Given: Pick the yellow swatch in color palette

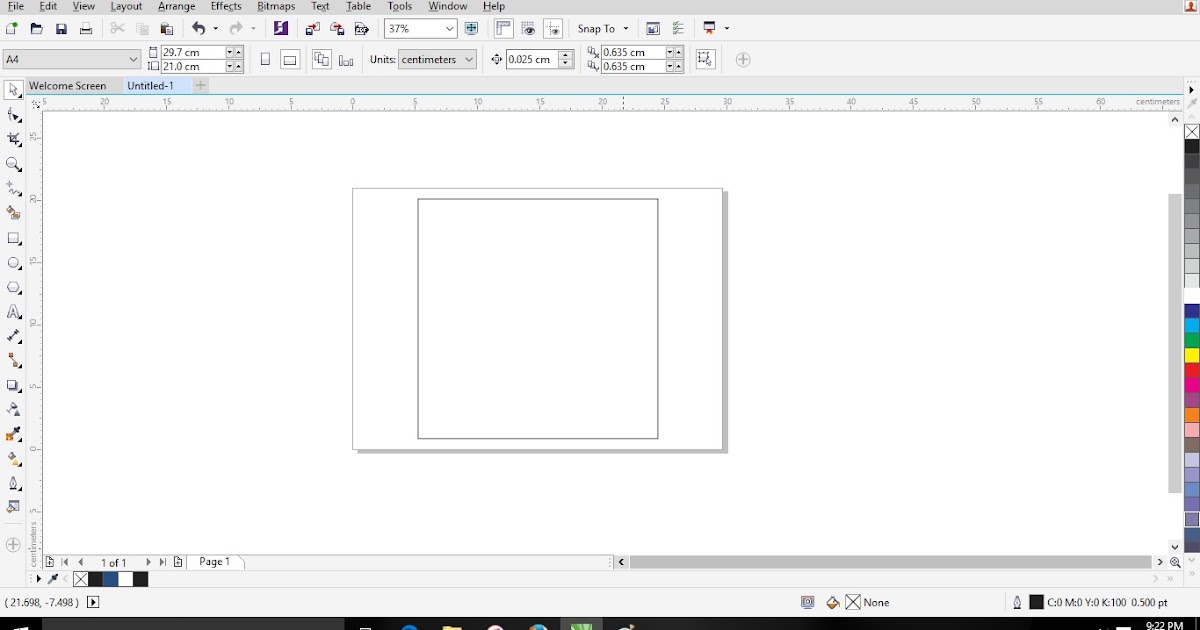Looking at the screenshot, I should (x=1192, y=355).
